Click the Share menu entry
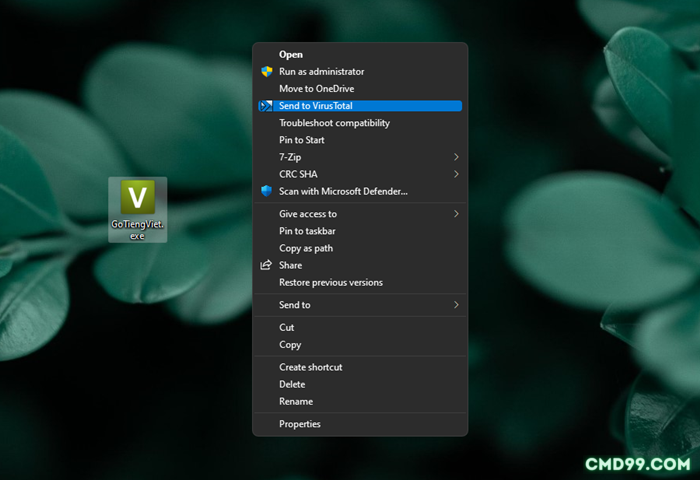Viewport: 700px width, 480px height. 360,265
